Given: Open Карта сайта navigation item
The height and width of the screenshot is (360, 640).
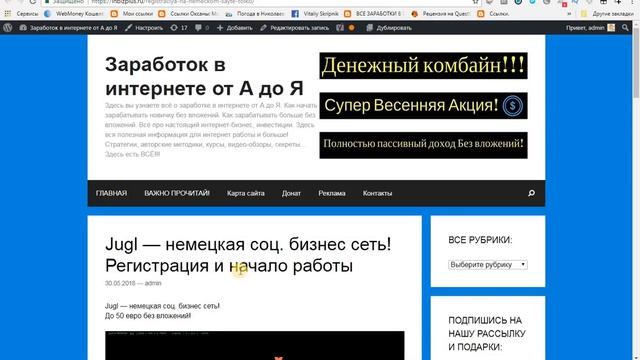Looking at the screenshot, I should [246, 193].
